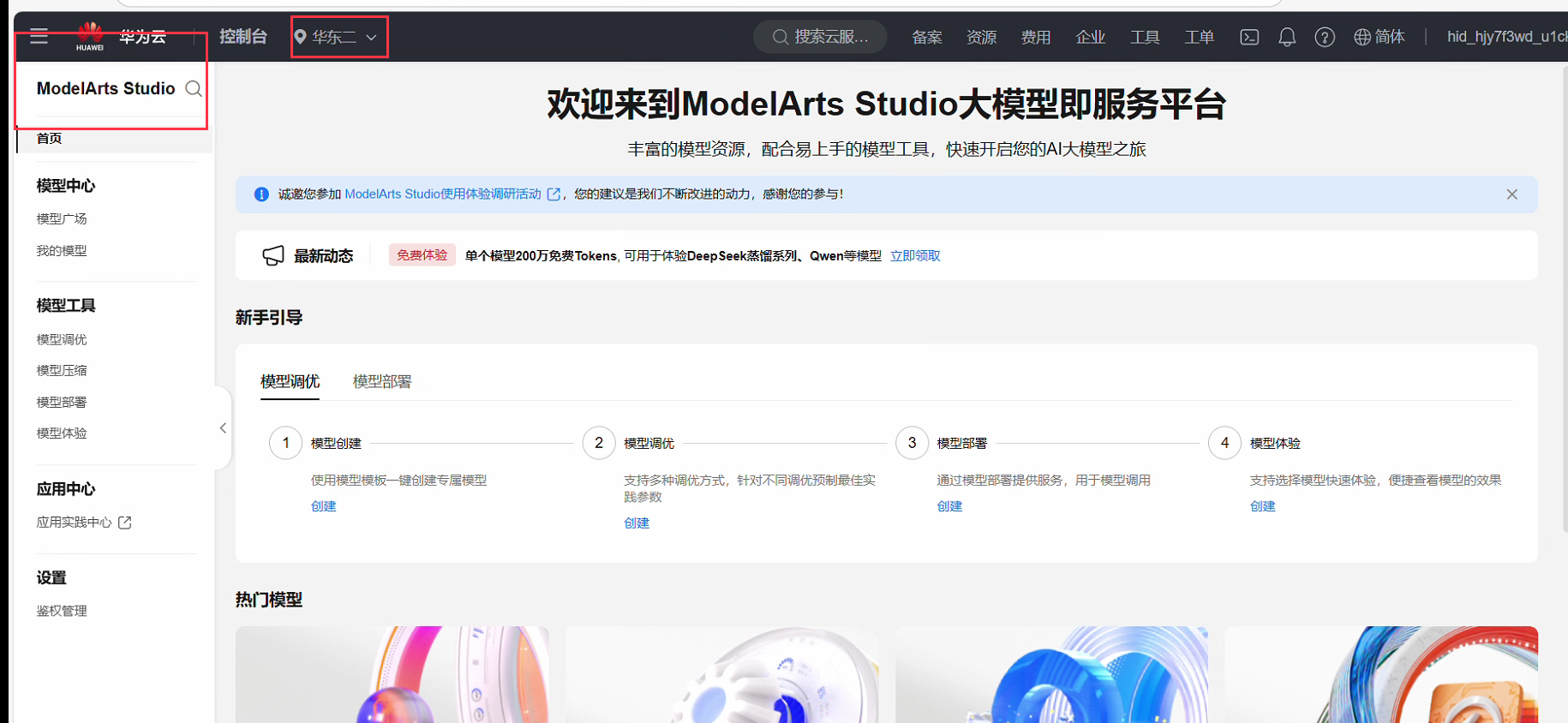Open the fourth hot model thumbnail
This screenshot has width=1568, height=723.
click(1381, 675)
